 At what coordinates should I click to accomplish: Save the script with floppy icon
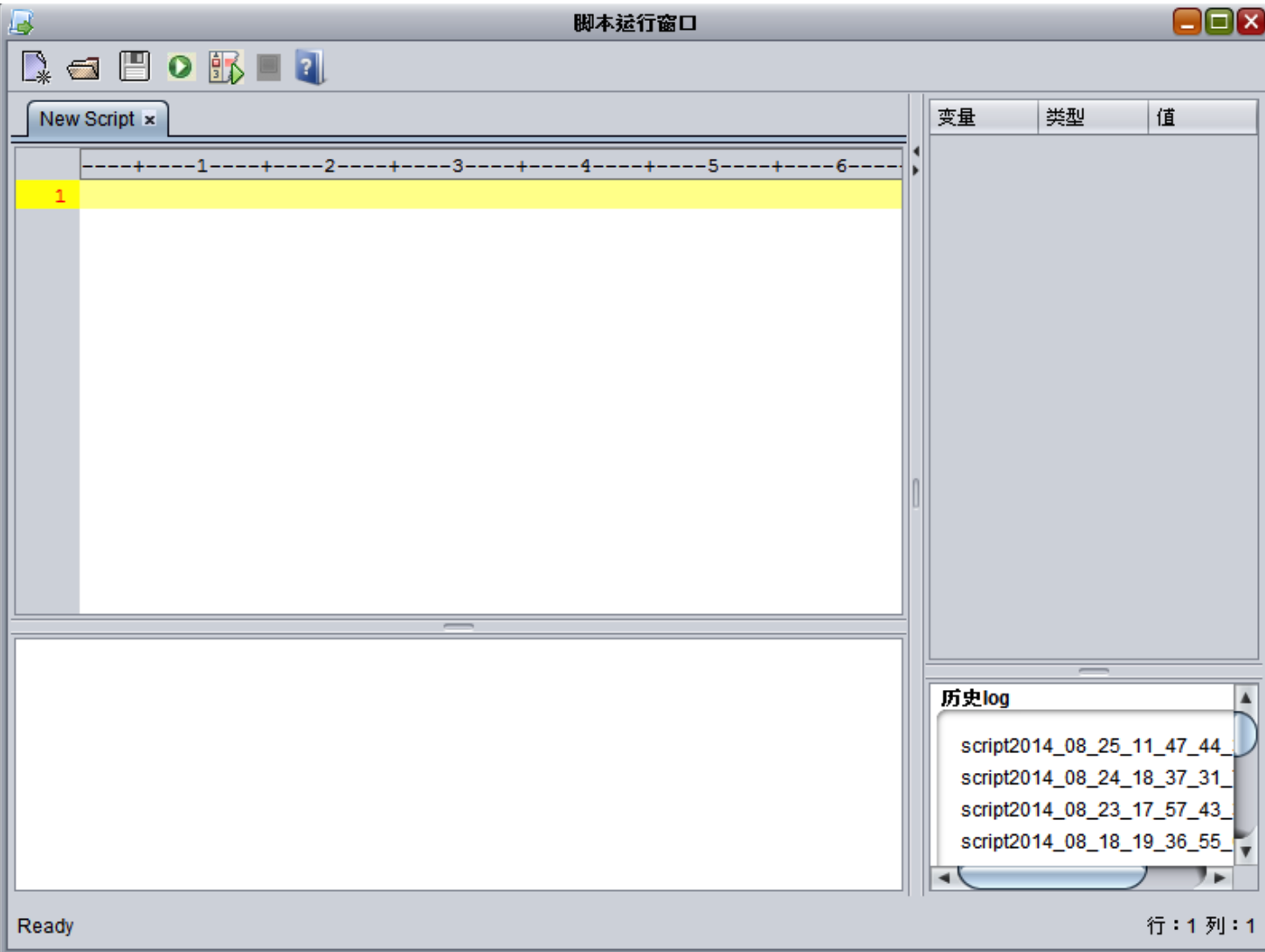134,66
